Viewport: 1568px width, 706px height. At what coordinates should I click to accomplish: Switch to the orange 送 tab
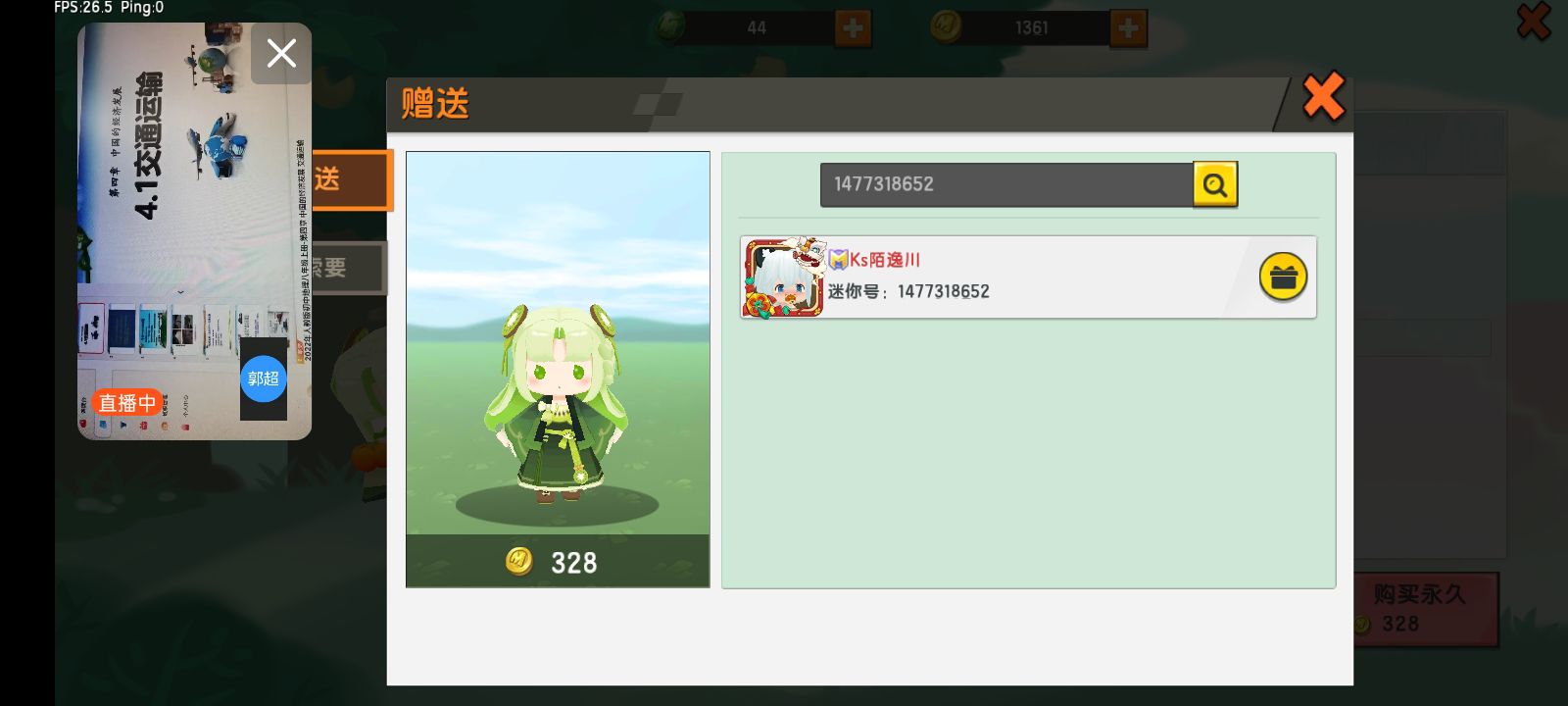click(352, 179)
